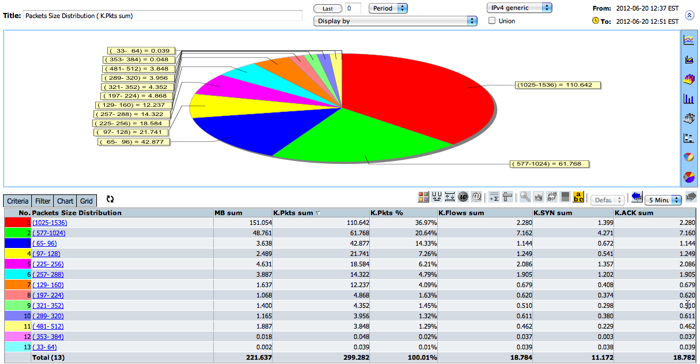700x364 pixels.
Task: Open the '5 Minu' interval dropdown
Action: point(664,200)
